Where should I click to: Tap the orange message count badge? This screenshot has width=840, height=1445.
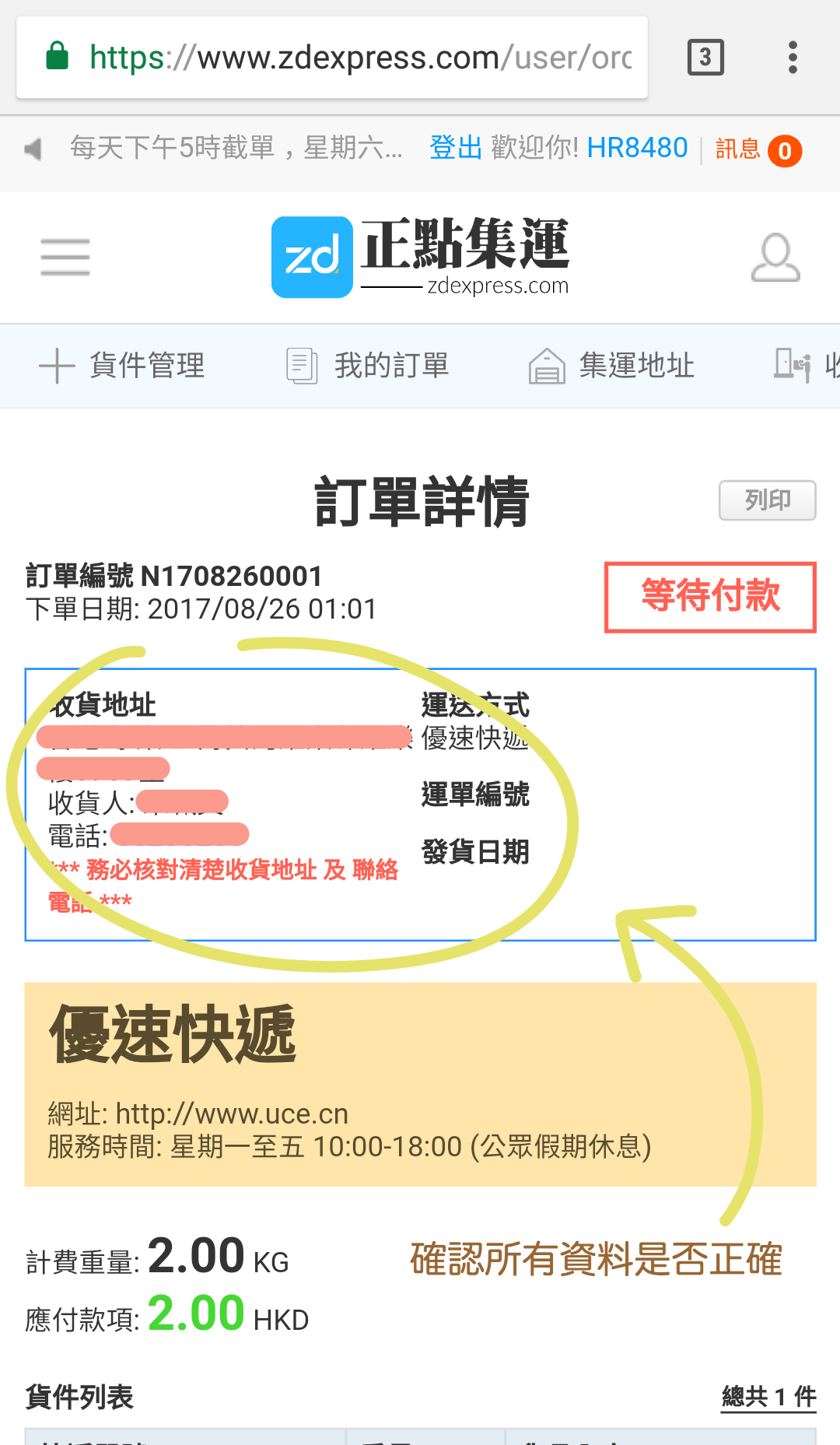point(785,150)
